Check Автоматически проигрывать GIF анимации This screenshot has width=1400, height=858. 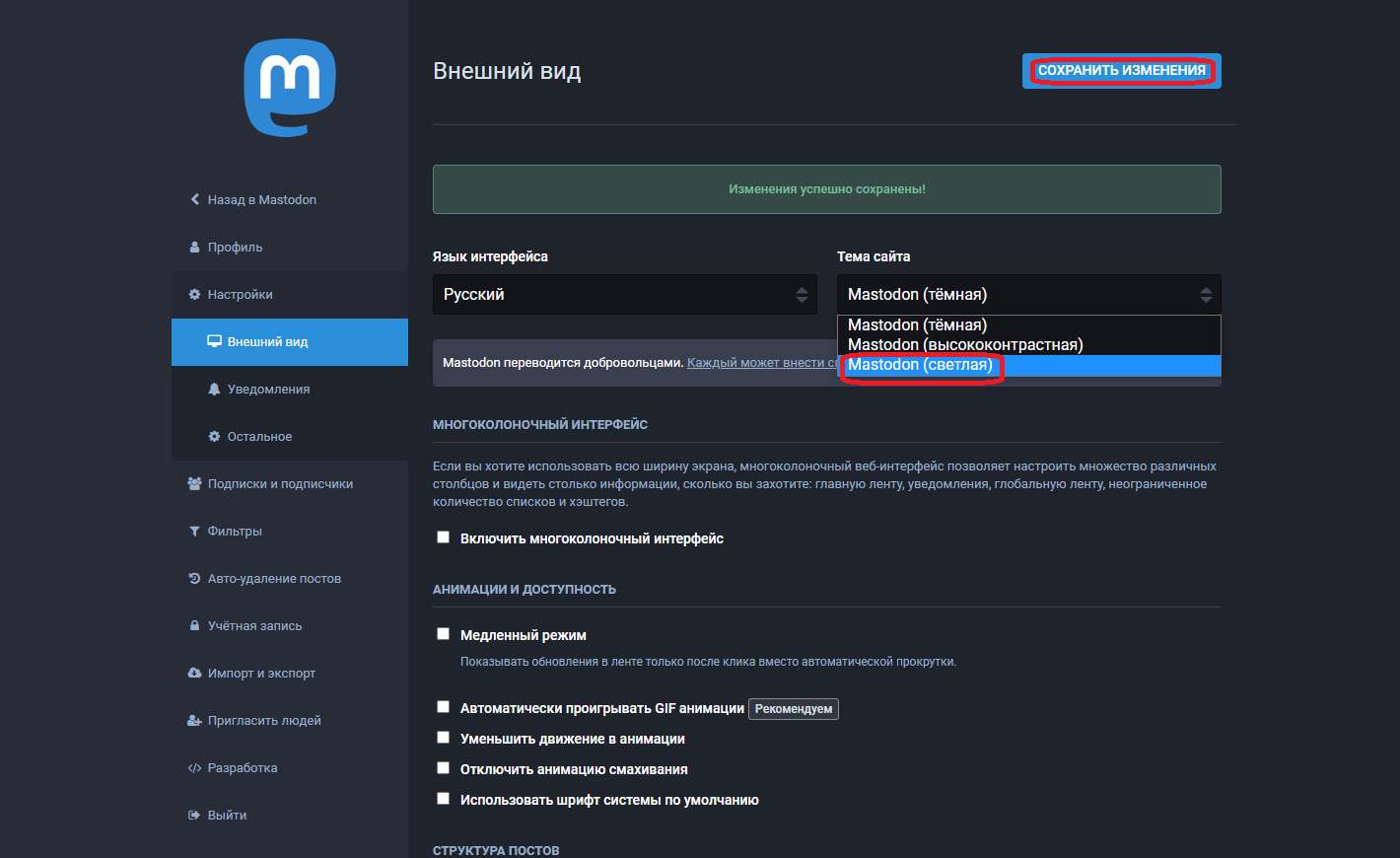click(x=444, y=707)
